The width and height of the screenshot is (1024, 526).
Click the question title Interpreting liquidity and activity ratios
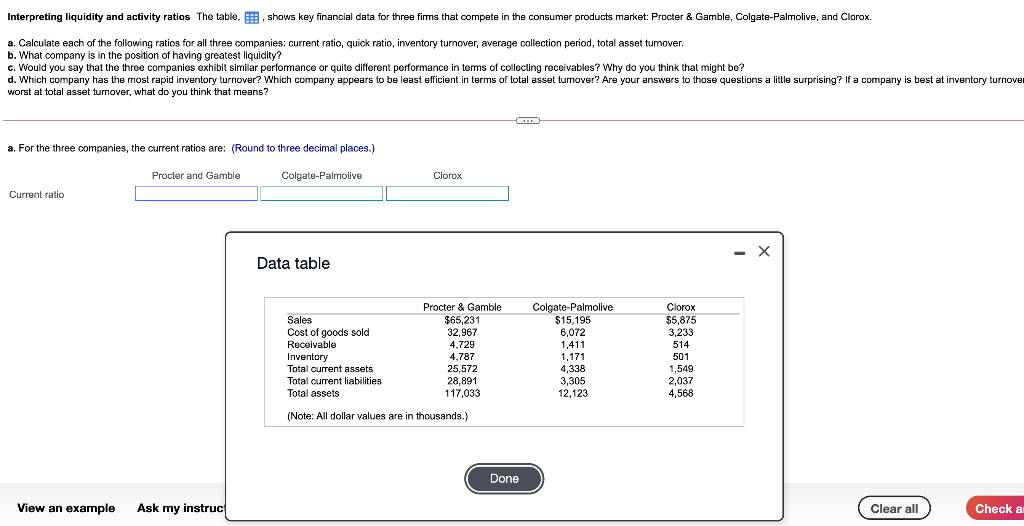99,17
